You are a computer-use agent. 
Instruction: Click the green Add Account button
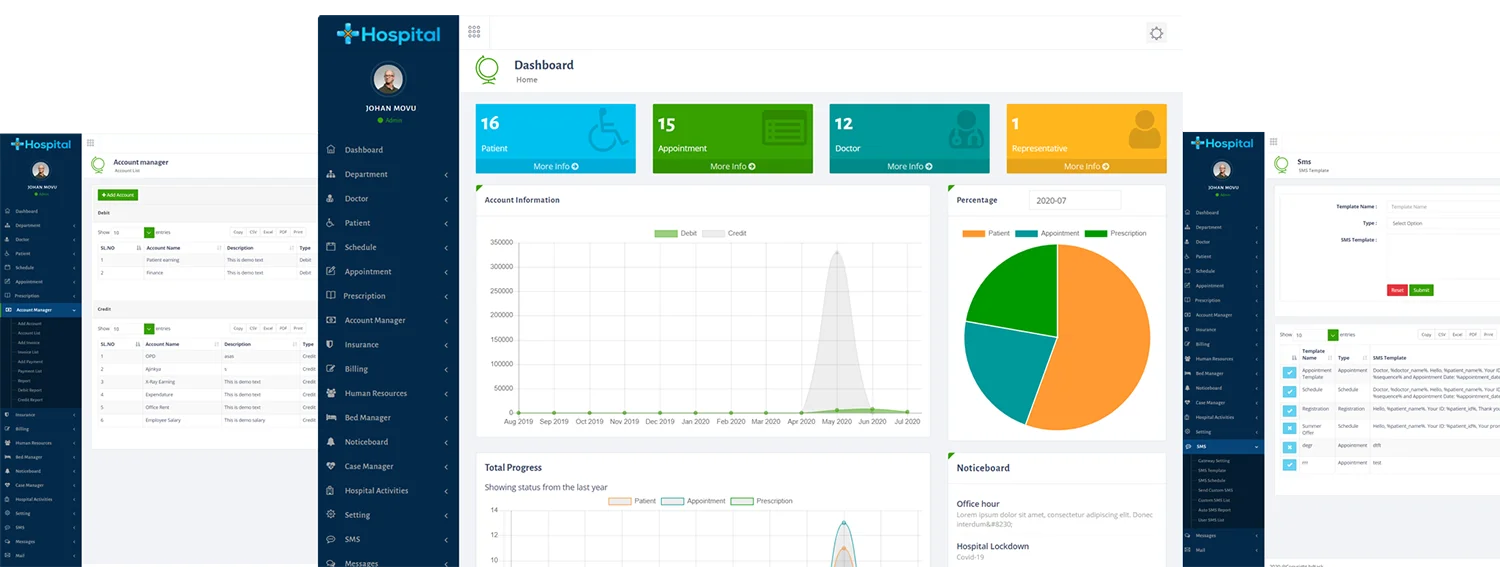tap(118, 195)
